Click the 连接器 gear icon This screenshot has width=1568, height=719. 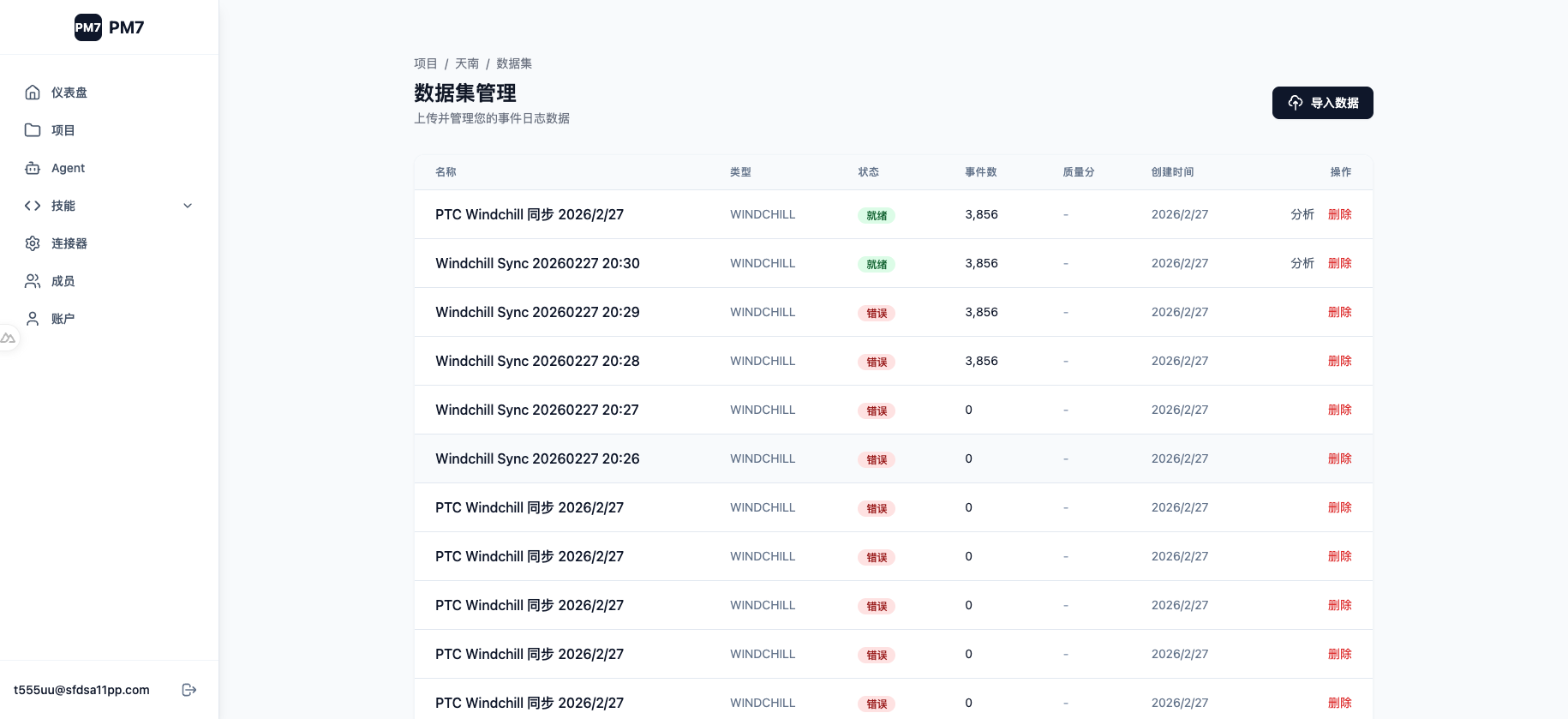(33, 243)
